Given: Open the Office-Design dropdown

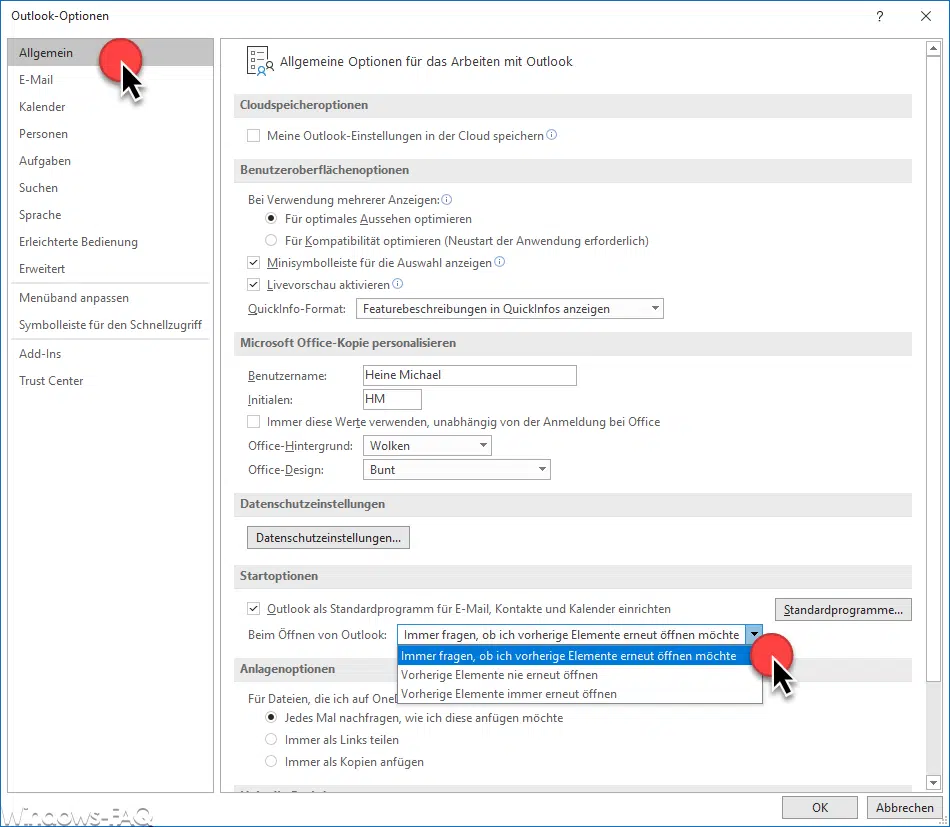Looking at the screenshot, I should (x=456, y=470).
